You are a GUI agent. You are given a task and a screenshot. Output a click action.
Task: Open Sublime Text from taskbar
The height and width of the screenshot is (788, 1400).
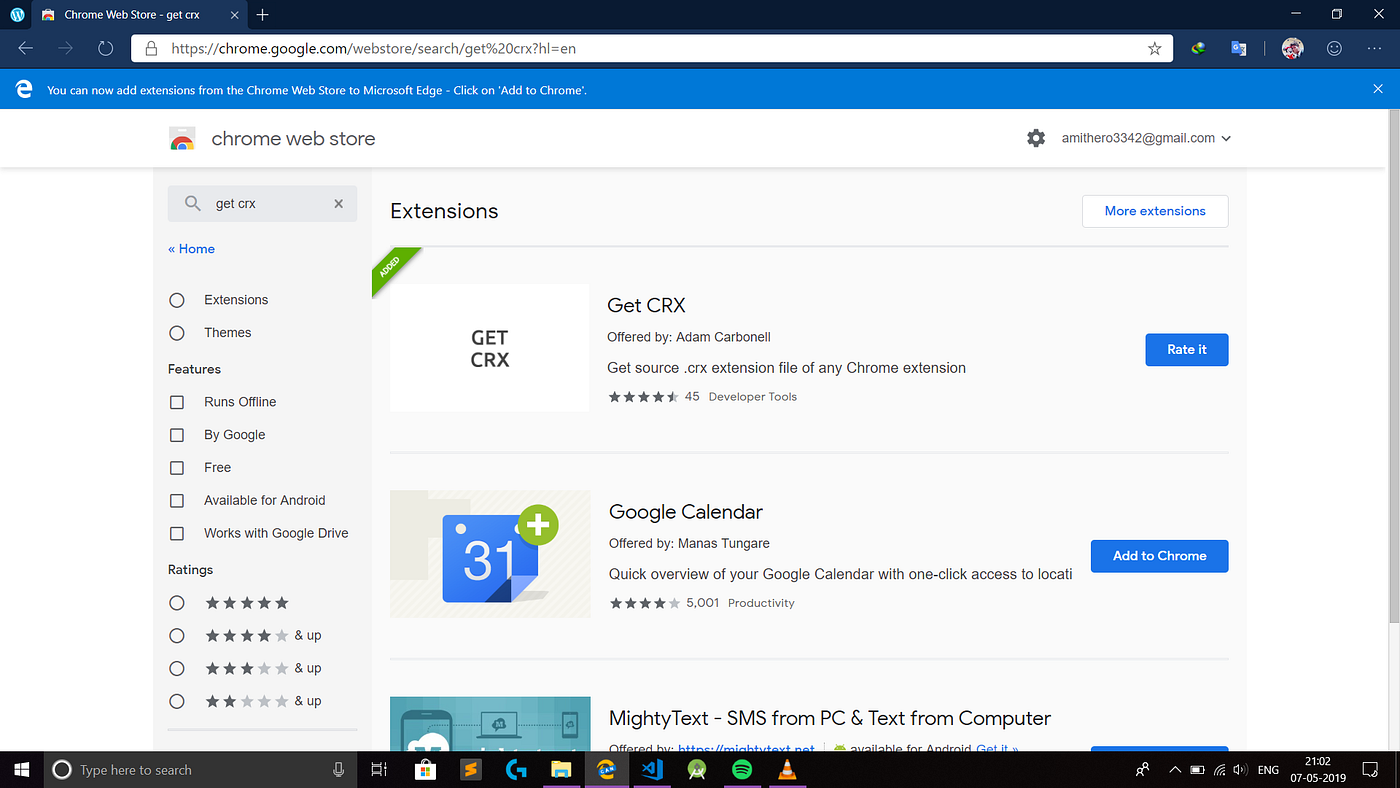click(471, 769)
